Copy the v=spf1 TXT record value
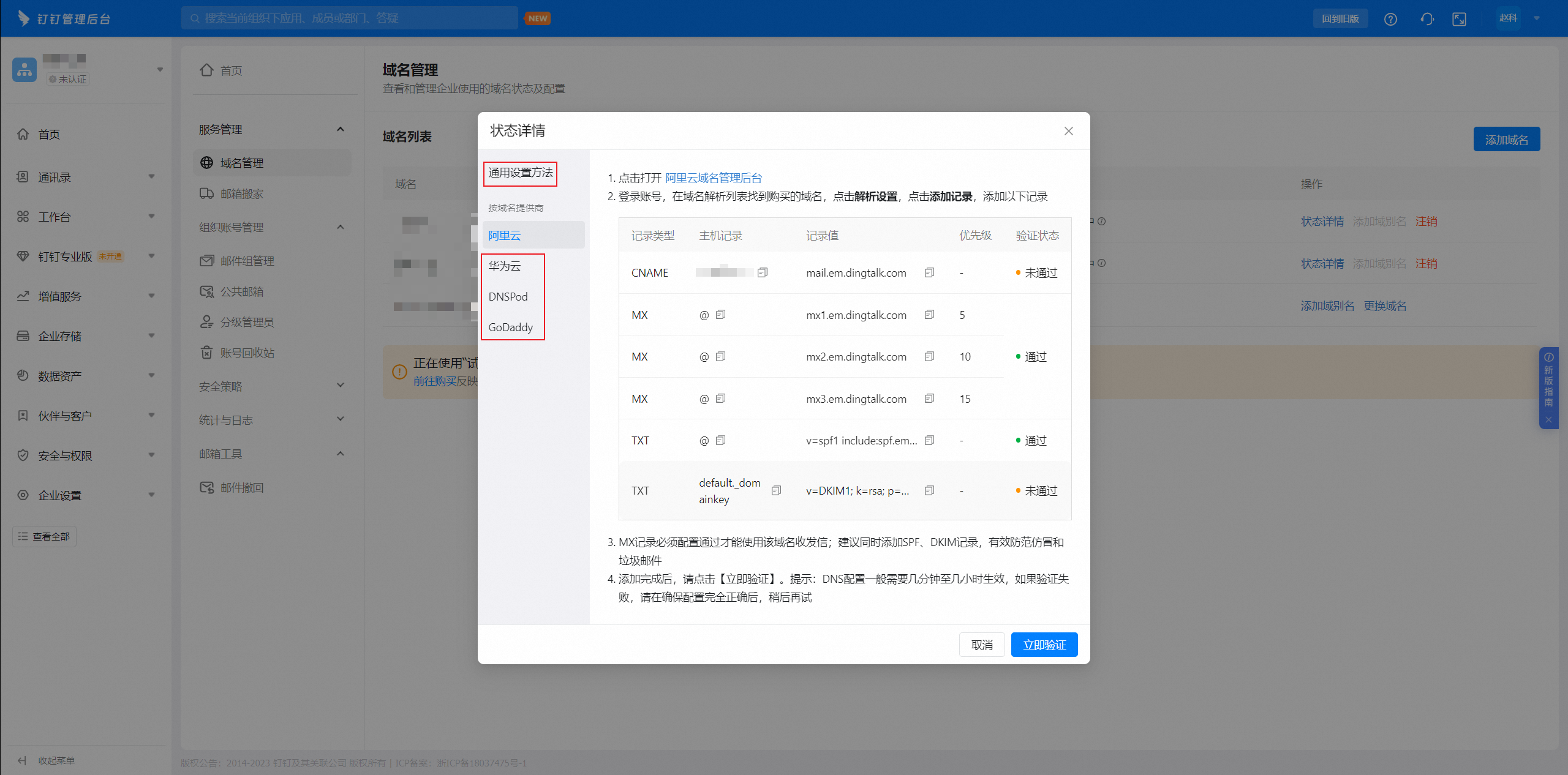The width and height of the screenshot is (1568, 775). (929, 440)
